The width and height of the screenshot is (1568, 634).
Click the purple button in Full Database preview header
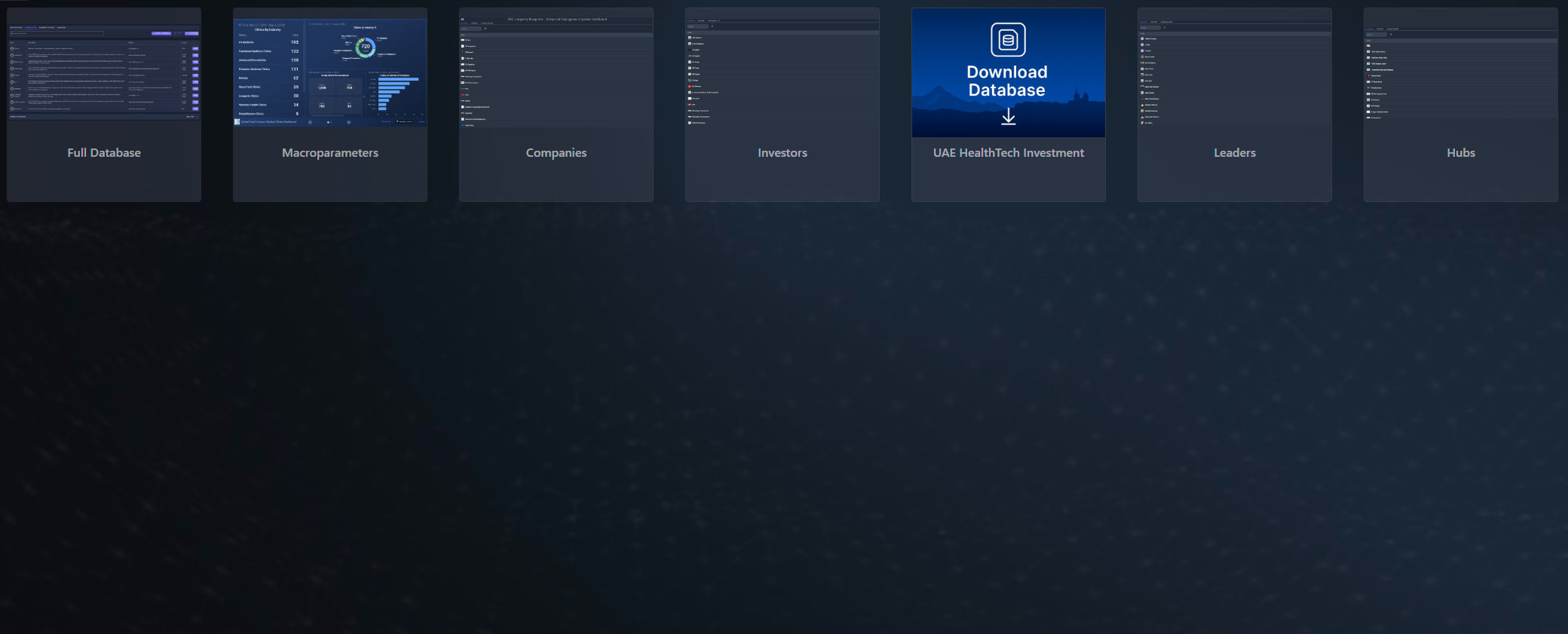161,33
